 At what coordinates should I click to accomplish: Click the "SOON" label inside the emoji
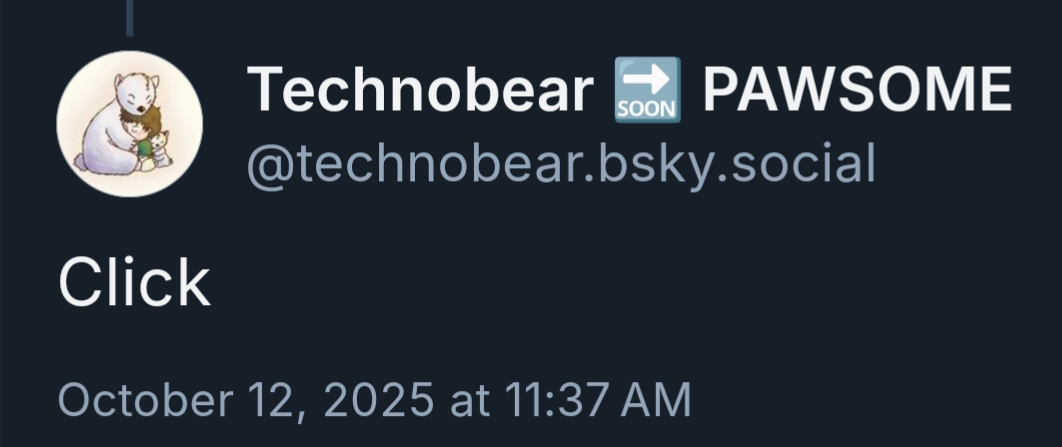point(647,110)
